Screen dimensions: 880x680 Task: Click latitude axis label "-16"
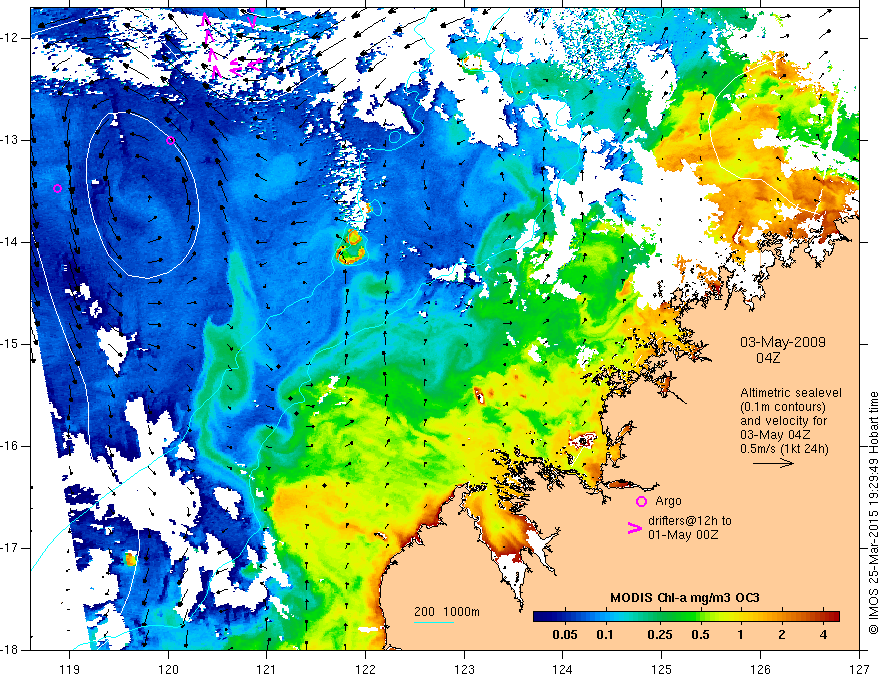[10, 446]
